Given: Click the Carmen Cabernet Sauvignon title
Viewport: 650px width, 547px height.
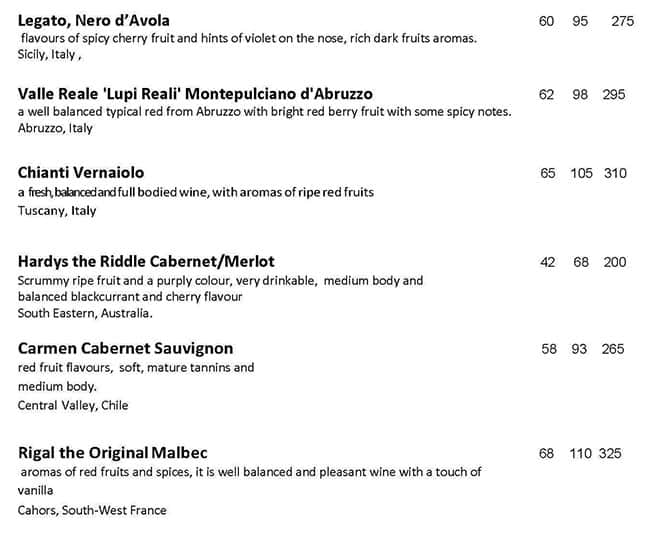Looking at the screenshot, I should [x=125, y=348].
